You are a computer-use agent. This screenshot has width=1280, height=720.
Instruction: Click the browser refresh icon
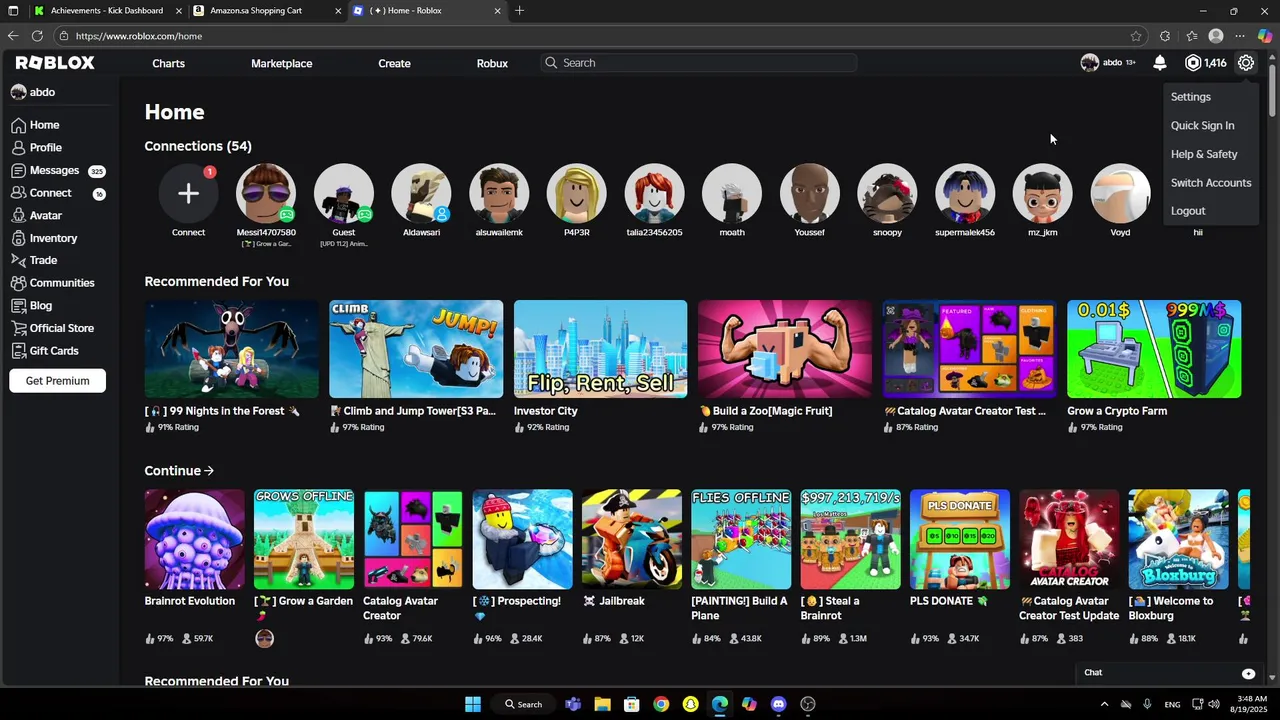37,36
